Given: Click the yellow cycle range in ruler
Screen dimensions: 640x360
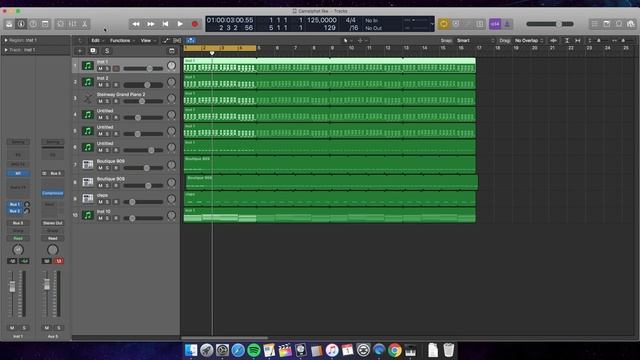Looking at the screenshot, I should [220, 48].
